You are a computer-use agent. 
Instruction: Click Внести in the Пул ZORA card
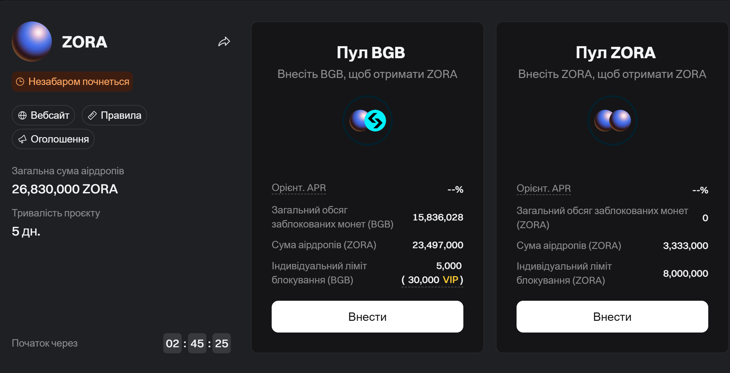pyautogui.click(x=612, y=317)
